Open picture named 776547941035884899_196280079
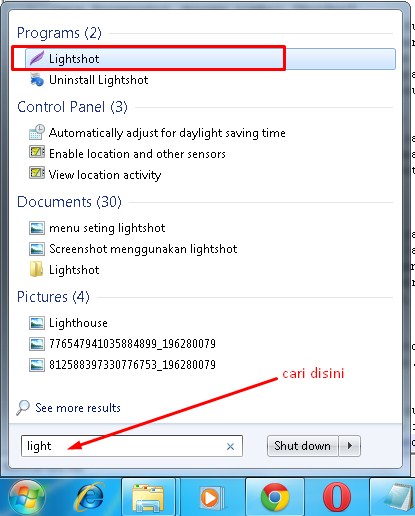Screen dimensions: 415x516 (133, 344)
